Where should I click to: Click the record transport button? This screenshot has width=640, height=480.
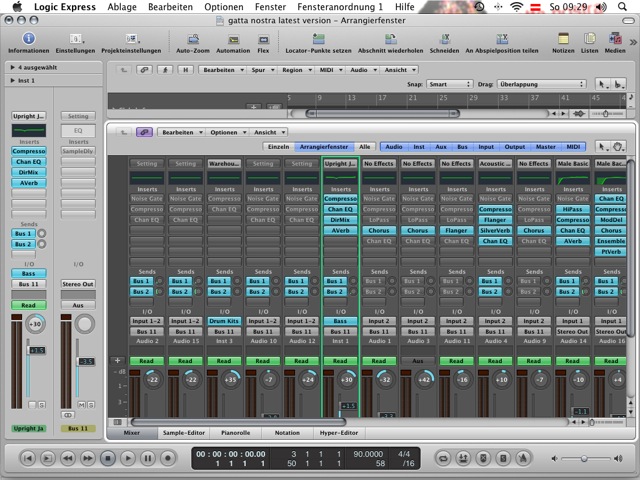click(x=168, y=458)
